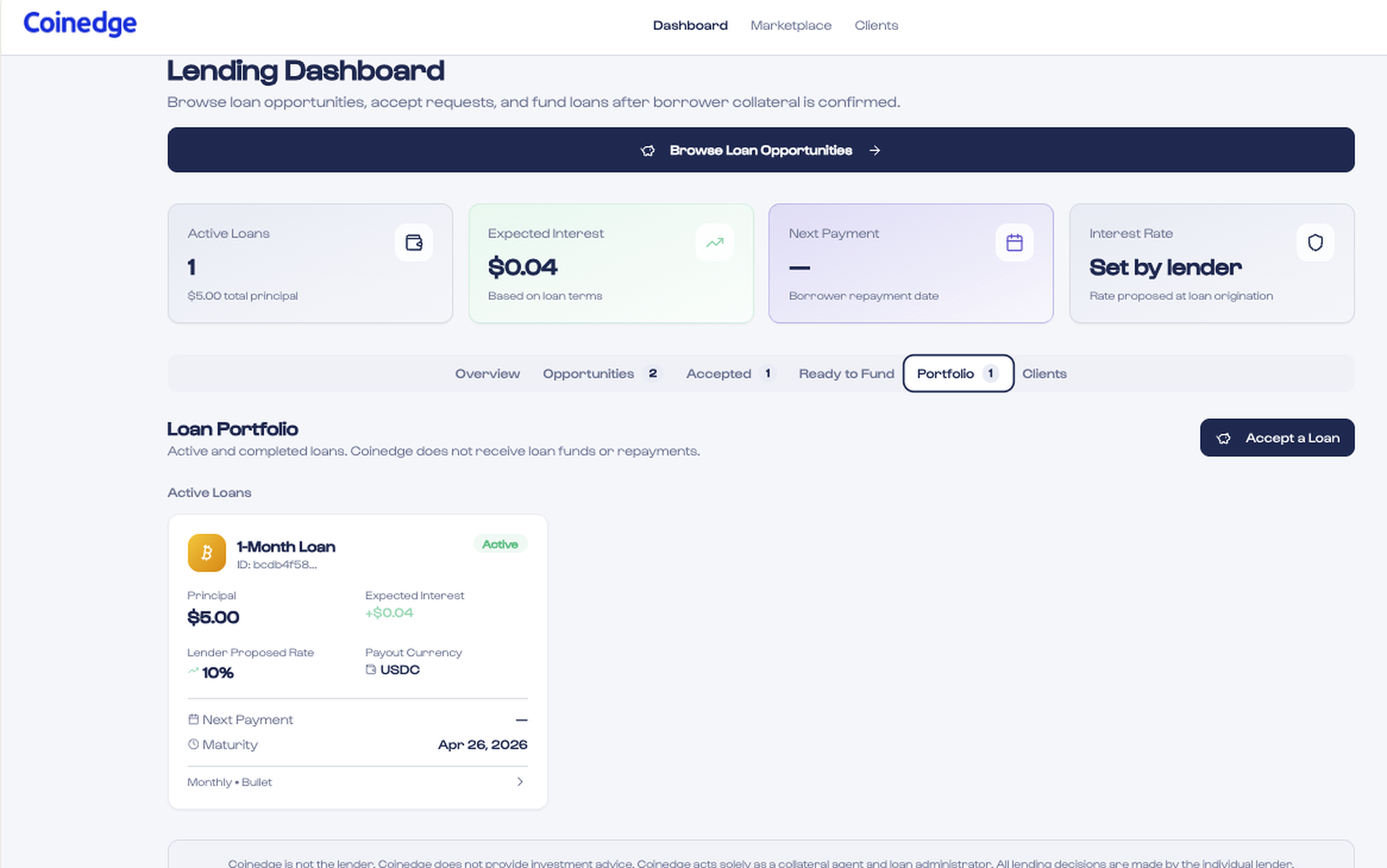Select the Portfolio tab
This screenshot has height=868, width=1387.
click(958, 374)
